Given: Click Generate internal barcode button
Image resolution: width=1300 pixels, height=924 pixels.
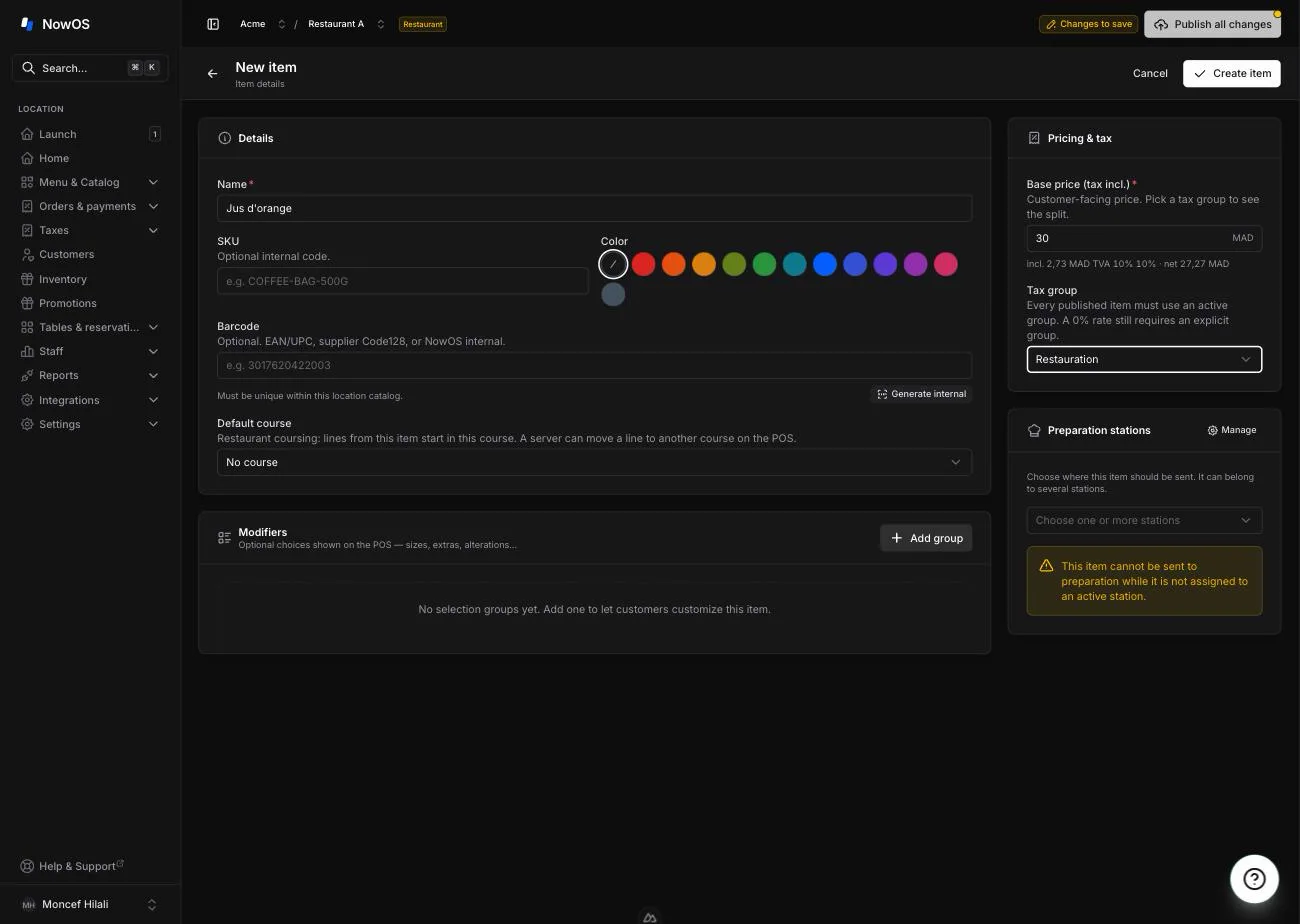Looking at the screenshot, I should pos(921,394).
